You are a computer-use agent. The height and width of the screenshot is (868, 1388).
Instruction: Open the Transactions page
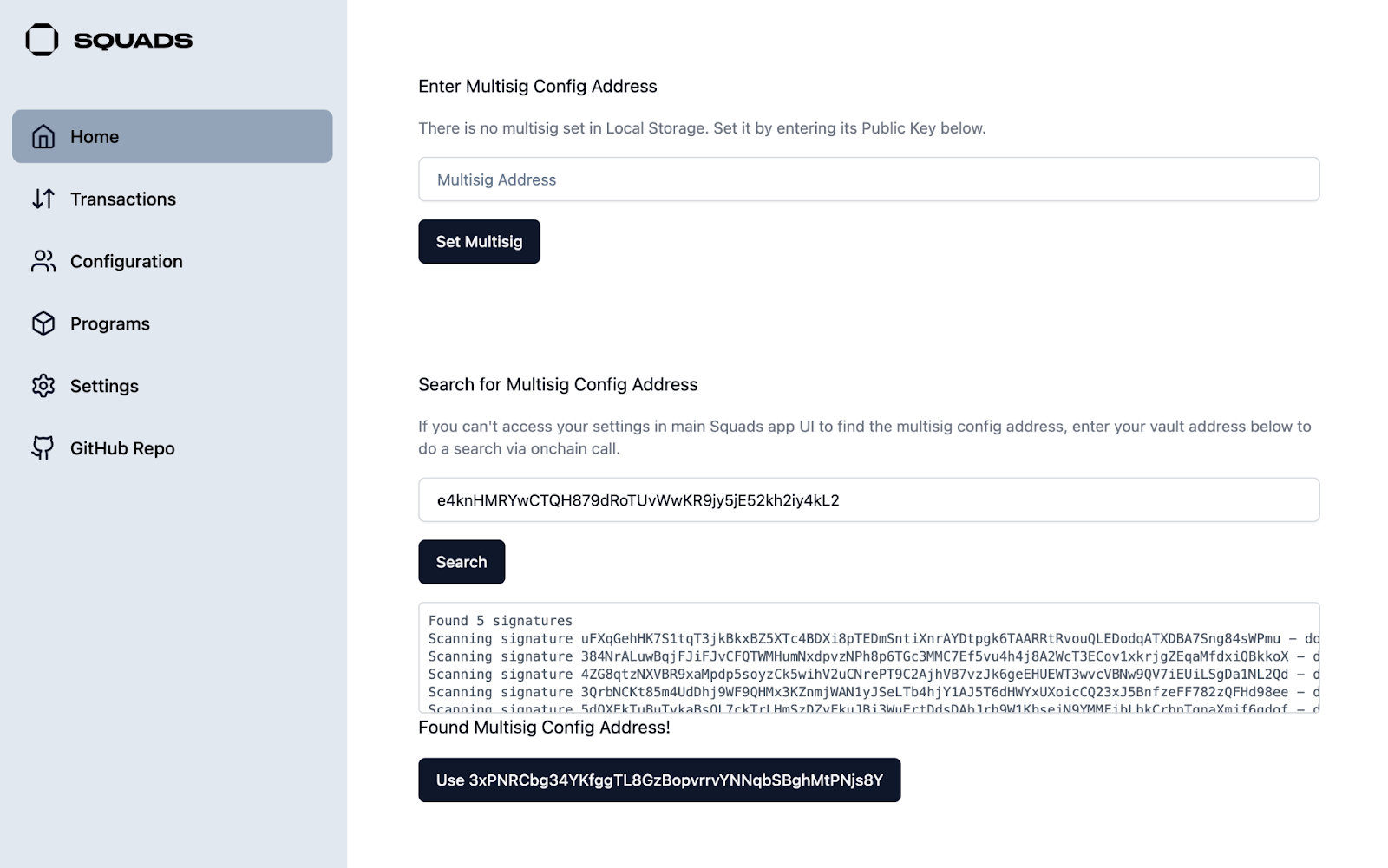point(123,199)
